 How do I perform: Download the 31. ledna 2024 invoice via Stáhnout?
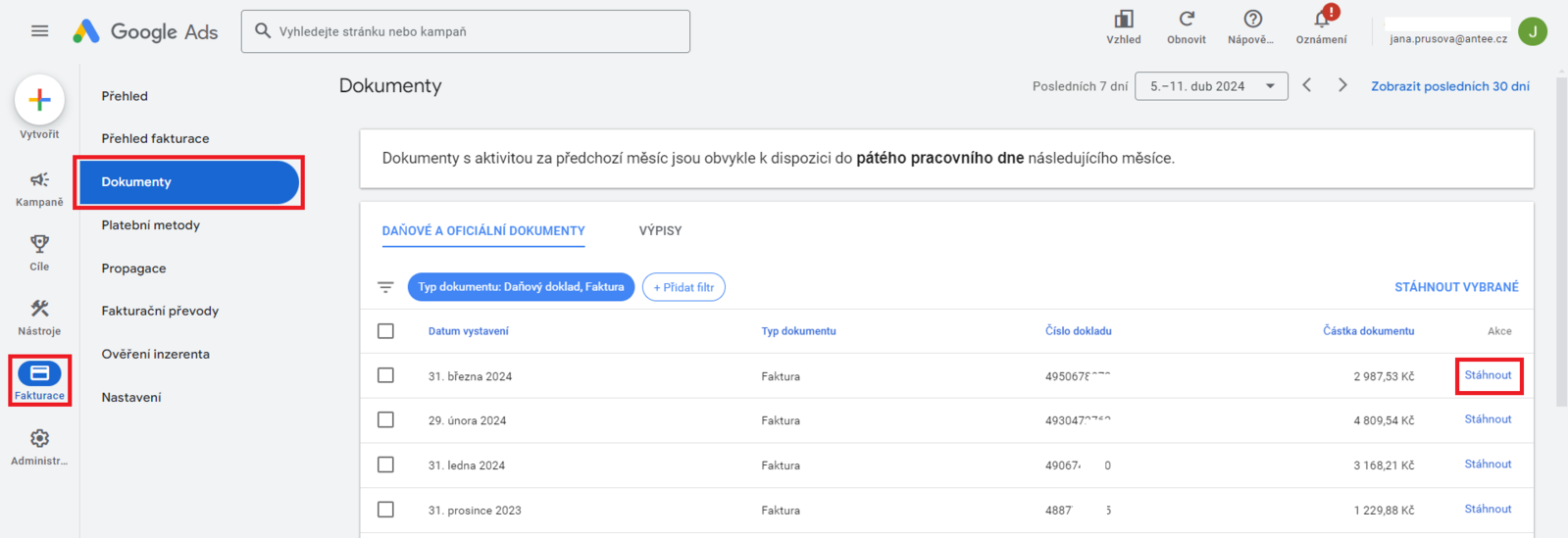[1488, 465]
